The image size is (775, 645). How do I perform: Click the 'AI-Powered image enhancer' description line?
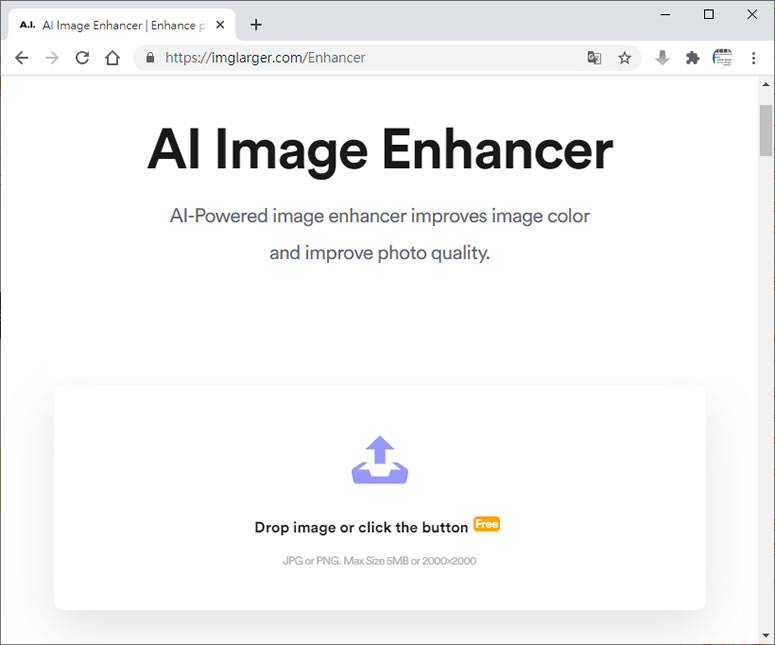point(380,216)
